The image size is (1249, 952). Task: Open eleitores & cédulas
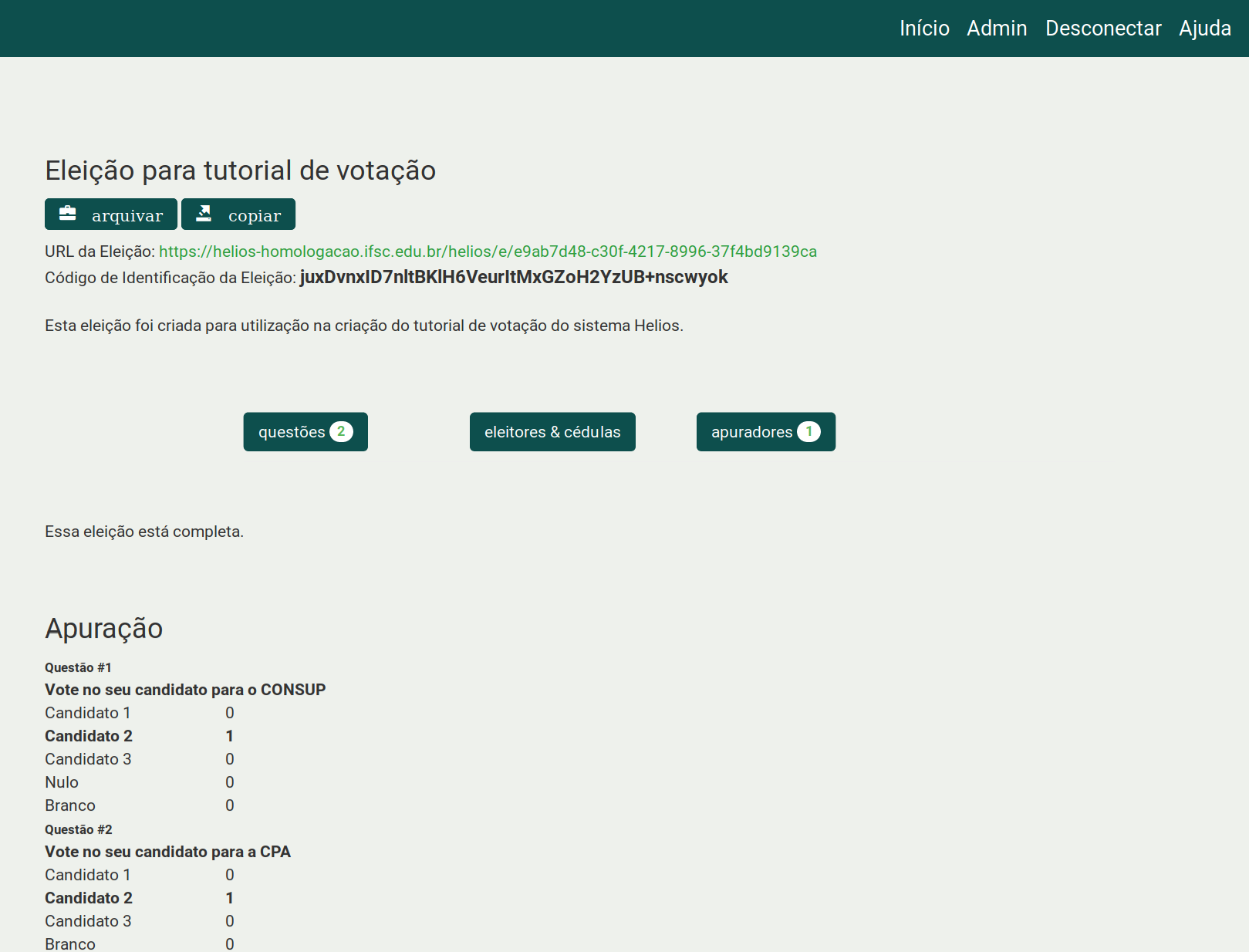[x=552, y=432]
